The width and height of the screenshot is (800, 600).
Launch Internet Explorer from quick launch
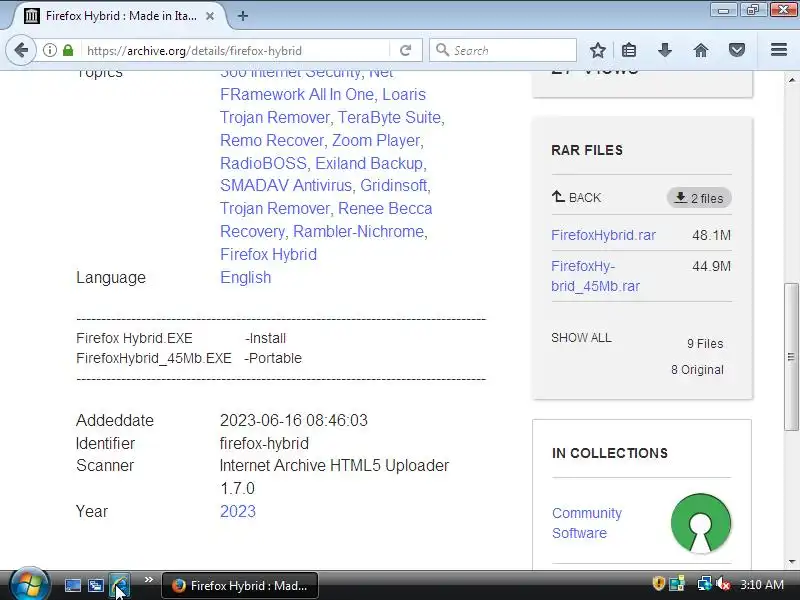[120, 585]
